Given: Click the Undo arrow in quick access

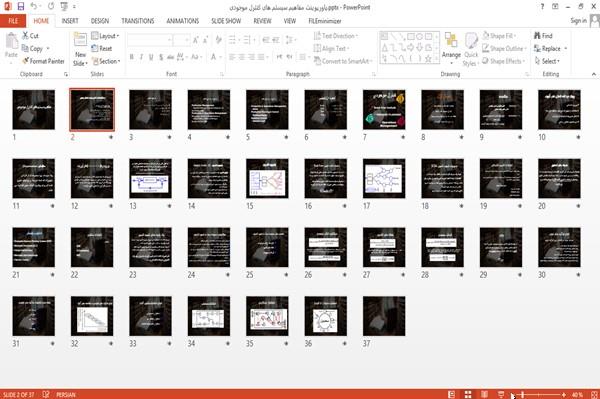Looking at the screenshot, I should (x=34, y=7).
